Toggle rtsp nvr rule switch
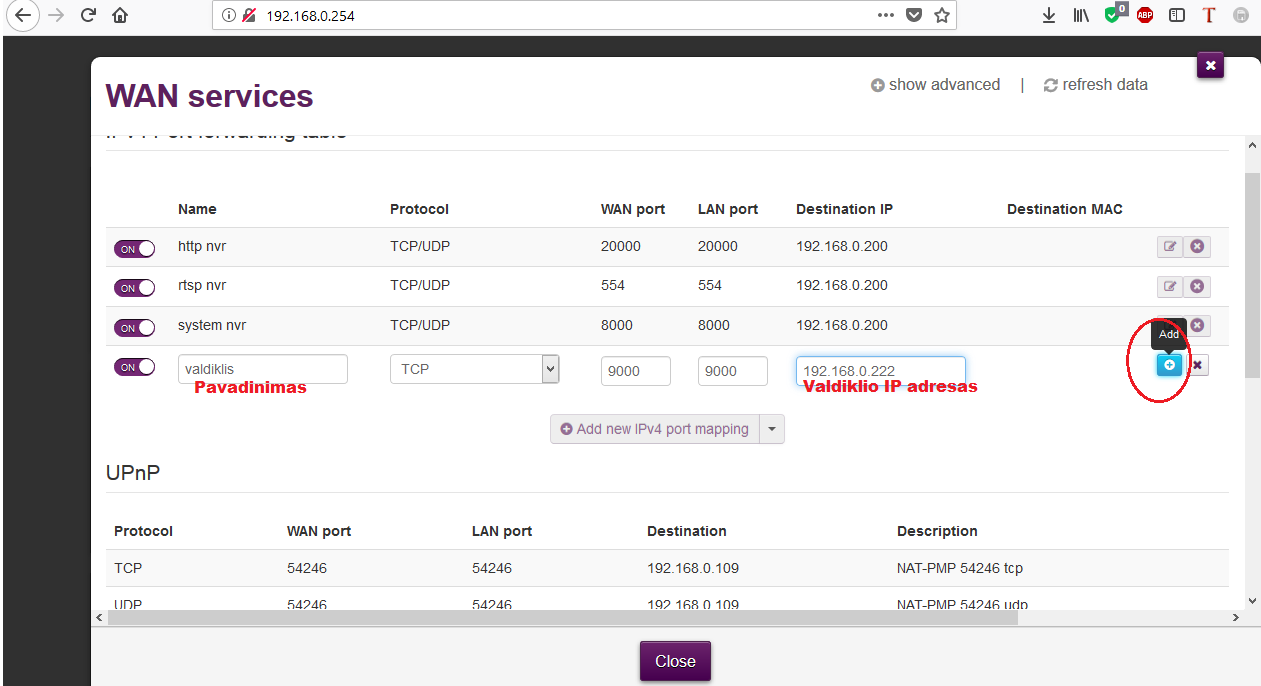The width and height of the screenshot is (1261, 686). point(135,288)
